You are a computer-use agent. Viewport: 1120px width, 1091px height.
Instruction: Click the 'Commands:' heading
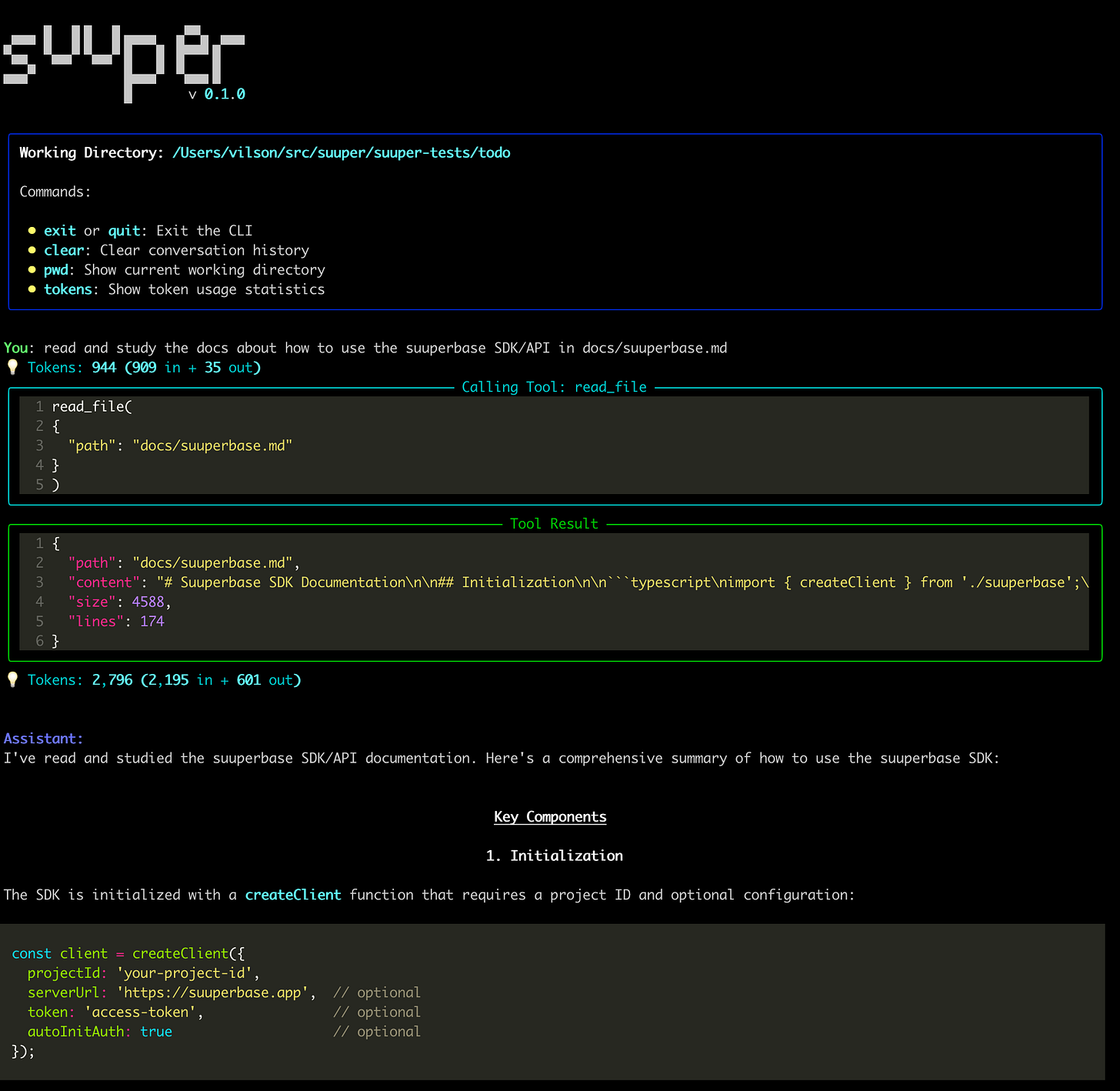pyautogui.click(x=55, y=192)
